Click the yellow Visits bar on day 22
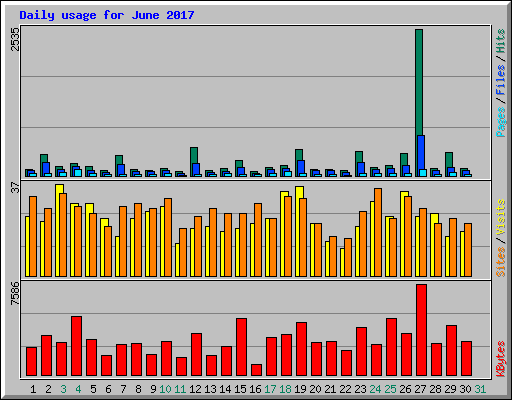Image resolution: width=512 pixels, height=400 pixels. pos(342,262)
